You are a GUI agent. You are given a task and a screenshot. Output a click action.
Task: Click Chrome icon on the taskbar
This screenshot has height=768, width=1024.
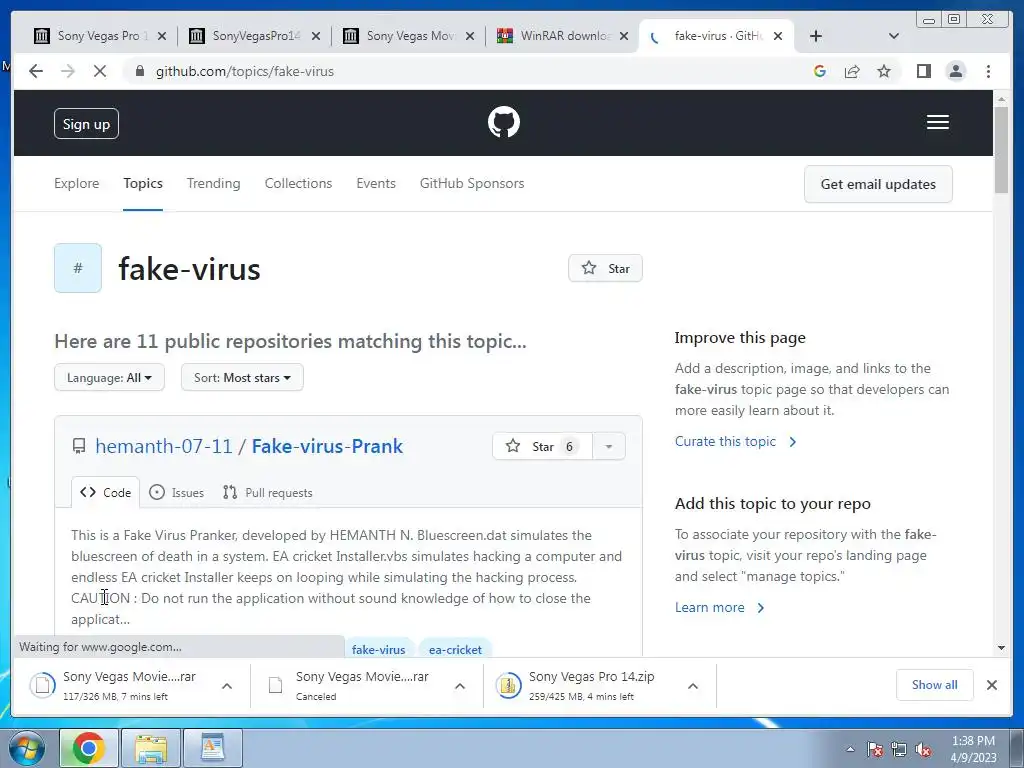pyautogui.click(x=88, y=748)
